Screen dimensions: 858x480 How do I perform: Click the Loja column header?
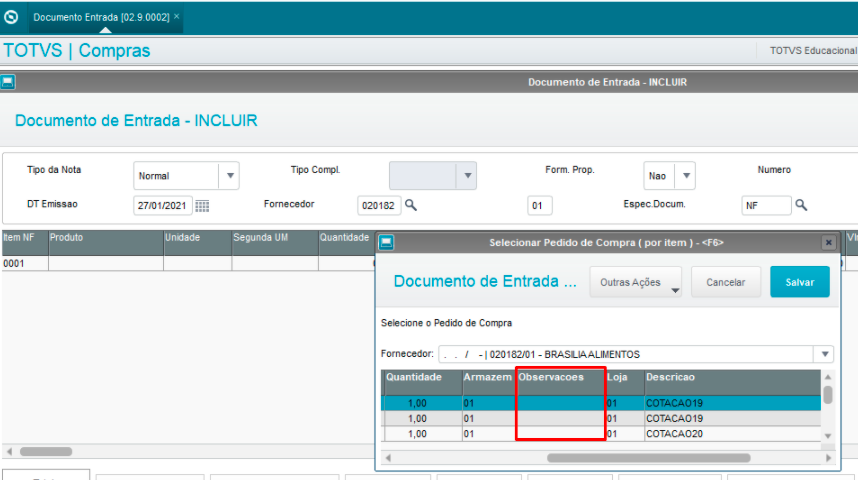coord(625,382)
